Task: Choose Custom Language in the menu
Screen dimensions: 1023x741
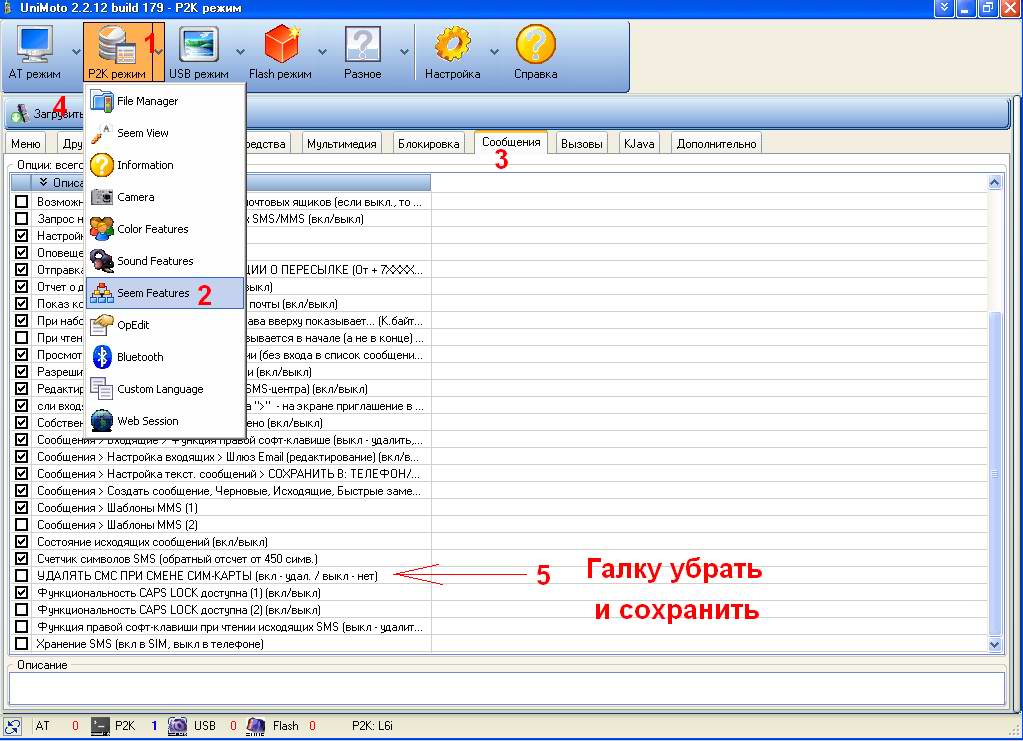Action: coord(166,389)
